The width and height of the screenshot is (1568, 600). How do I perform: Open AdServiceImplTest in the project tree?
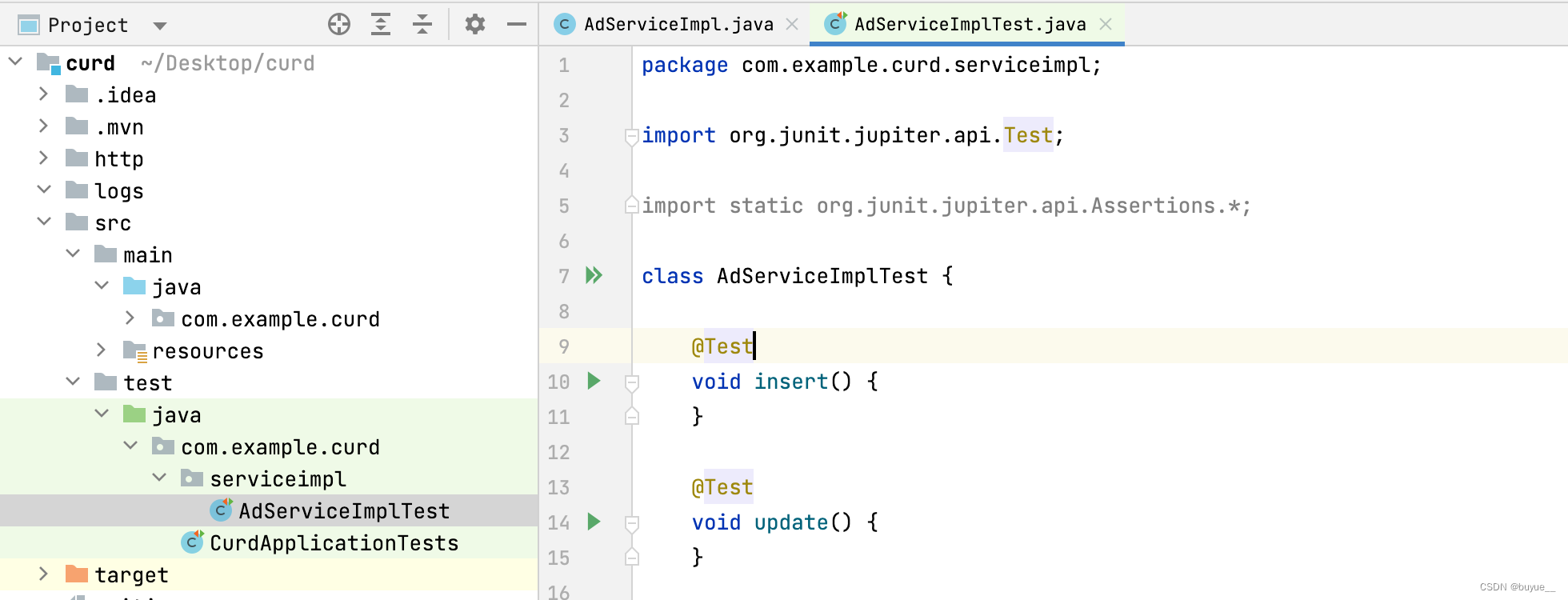269,510
